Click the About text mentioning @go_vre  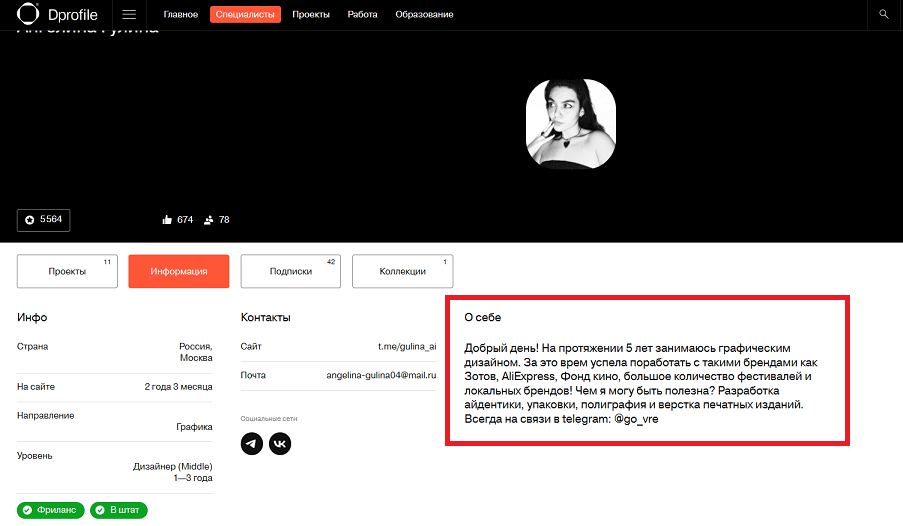[x=641, y=383]
